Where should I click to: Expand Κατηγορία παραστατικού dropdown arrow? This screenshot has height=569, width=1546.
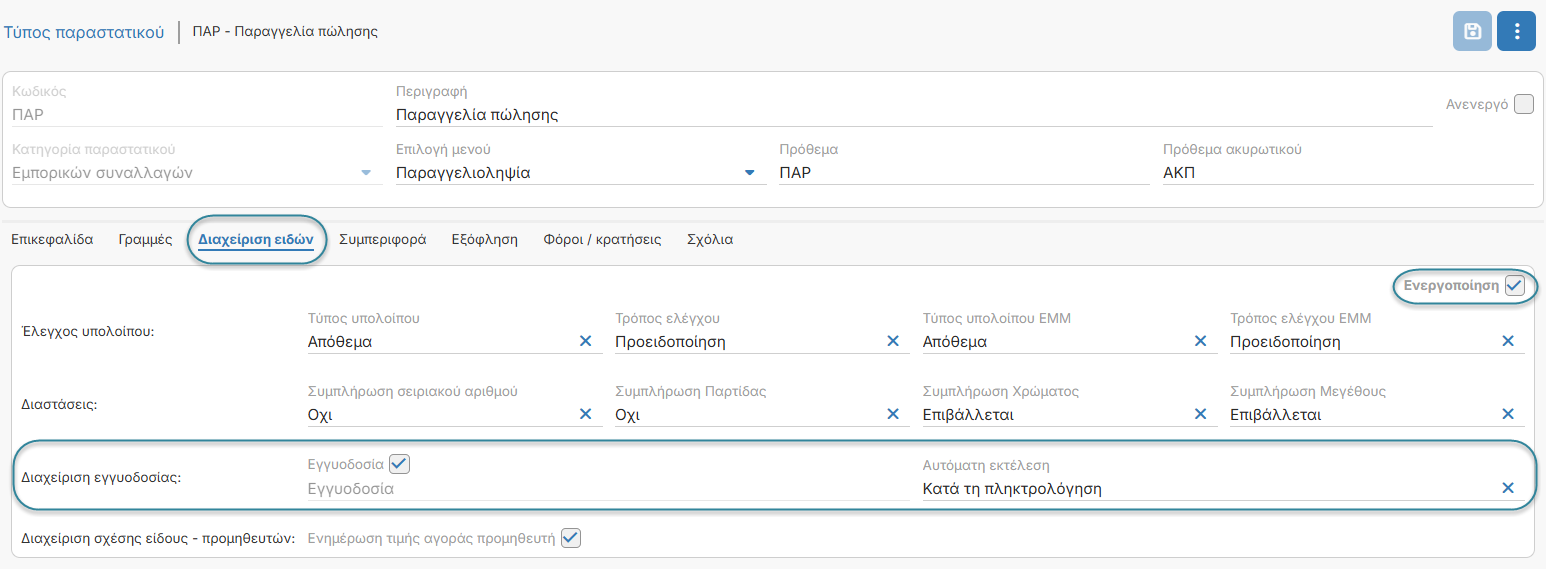click(x=365, y=173)
